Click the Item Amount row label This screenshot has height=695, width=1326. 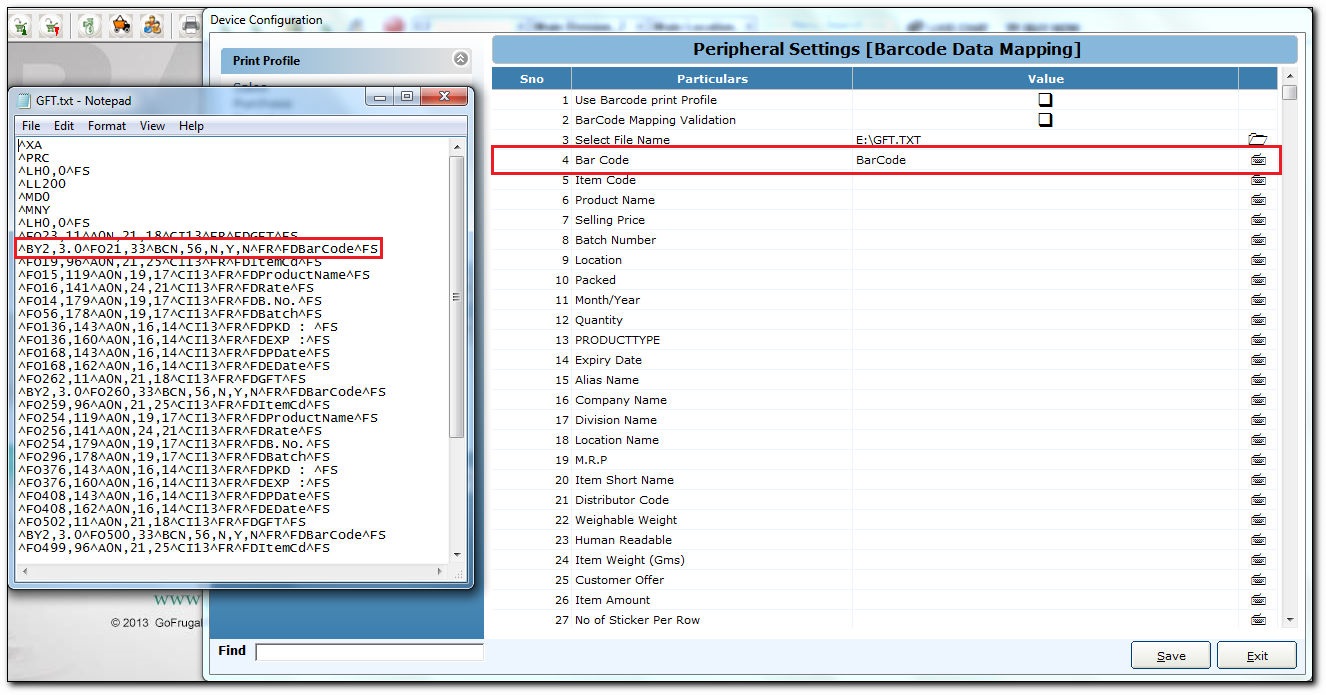(x=612, y=600)
